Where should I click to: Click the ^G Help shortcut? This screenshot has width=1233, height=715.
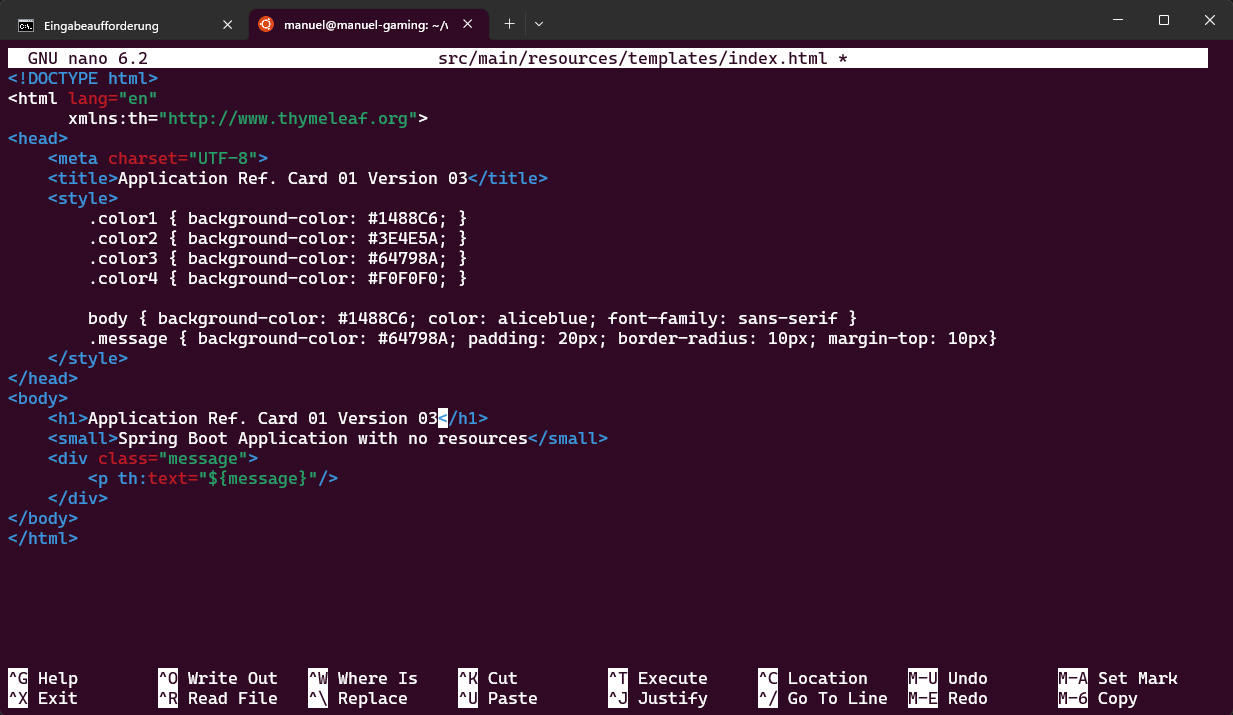coord(43,678)
